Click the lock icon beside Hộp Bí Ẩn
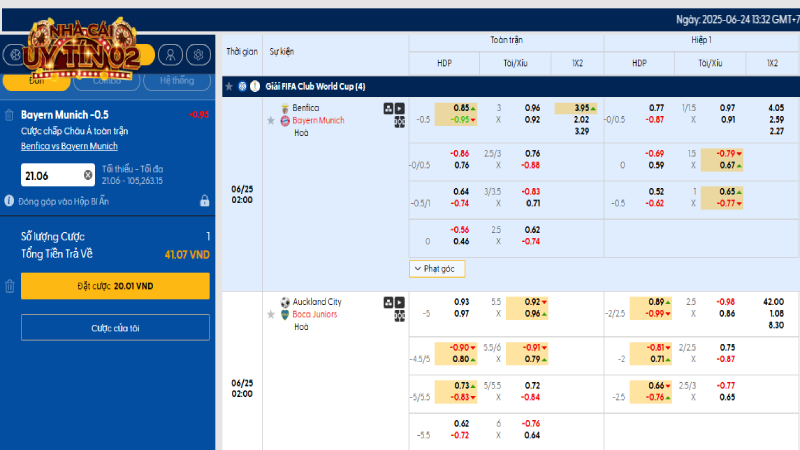 coord(205,201)
